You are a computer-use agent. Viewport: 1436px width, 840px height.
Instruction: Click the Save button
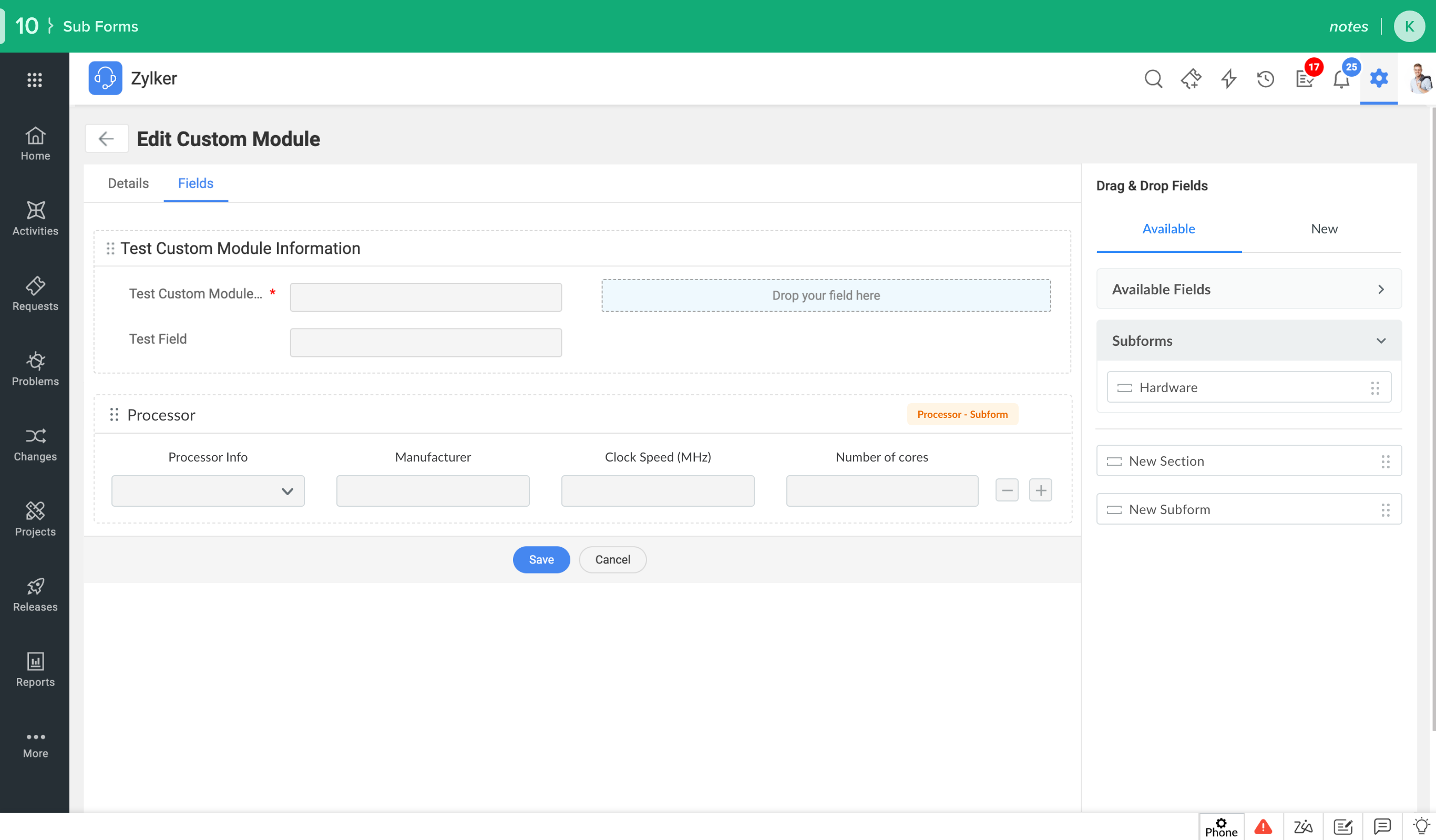point(541,560)
